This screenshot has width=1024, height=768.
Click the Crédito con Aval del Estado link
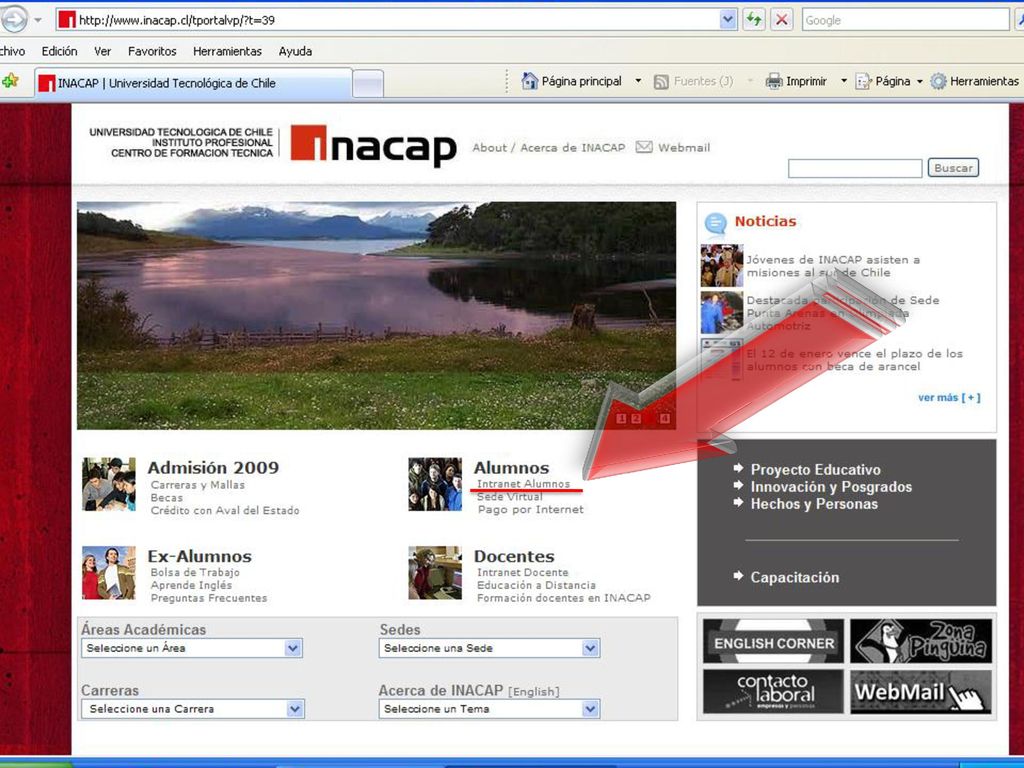225,510
